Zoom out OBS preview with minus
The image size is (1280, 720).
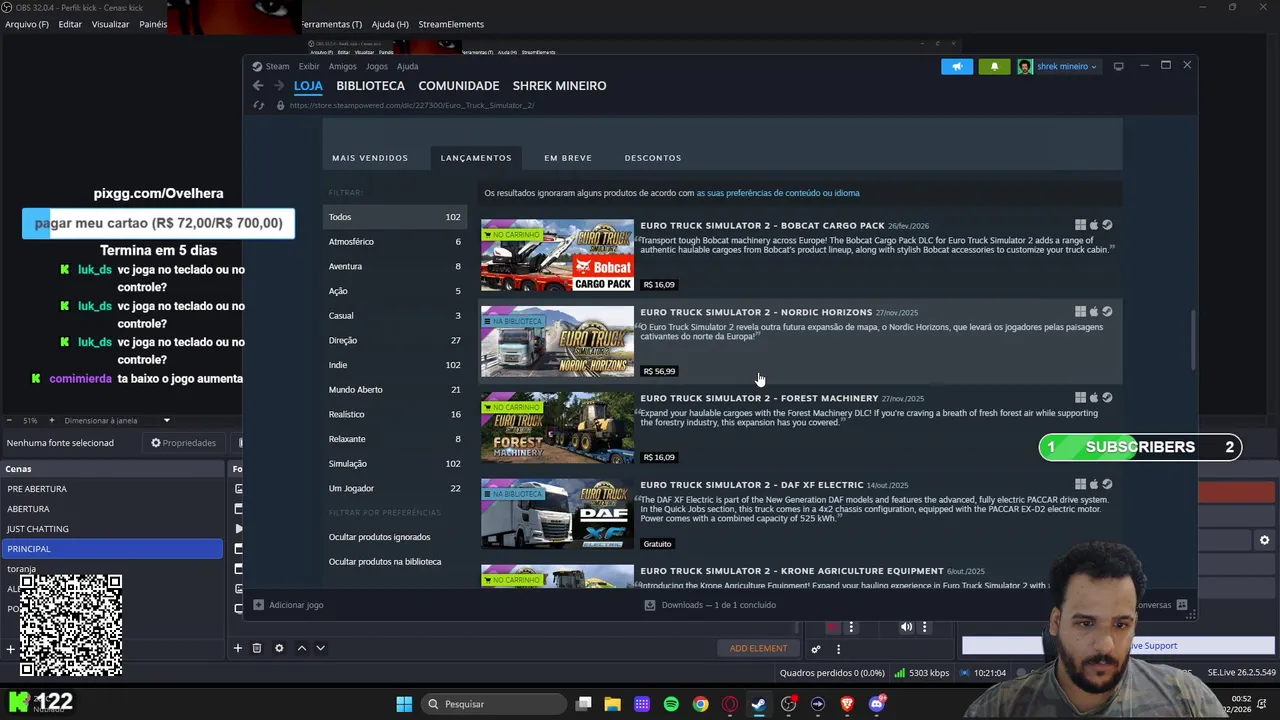9,421
